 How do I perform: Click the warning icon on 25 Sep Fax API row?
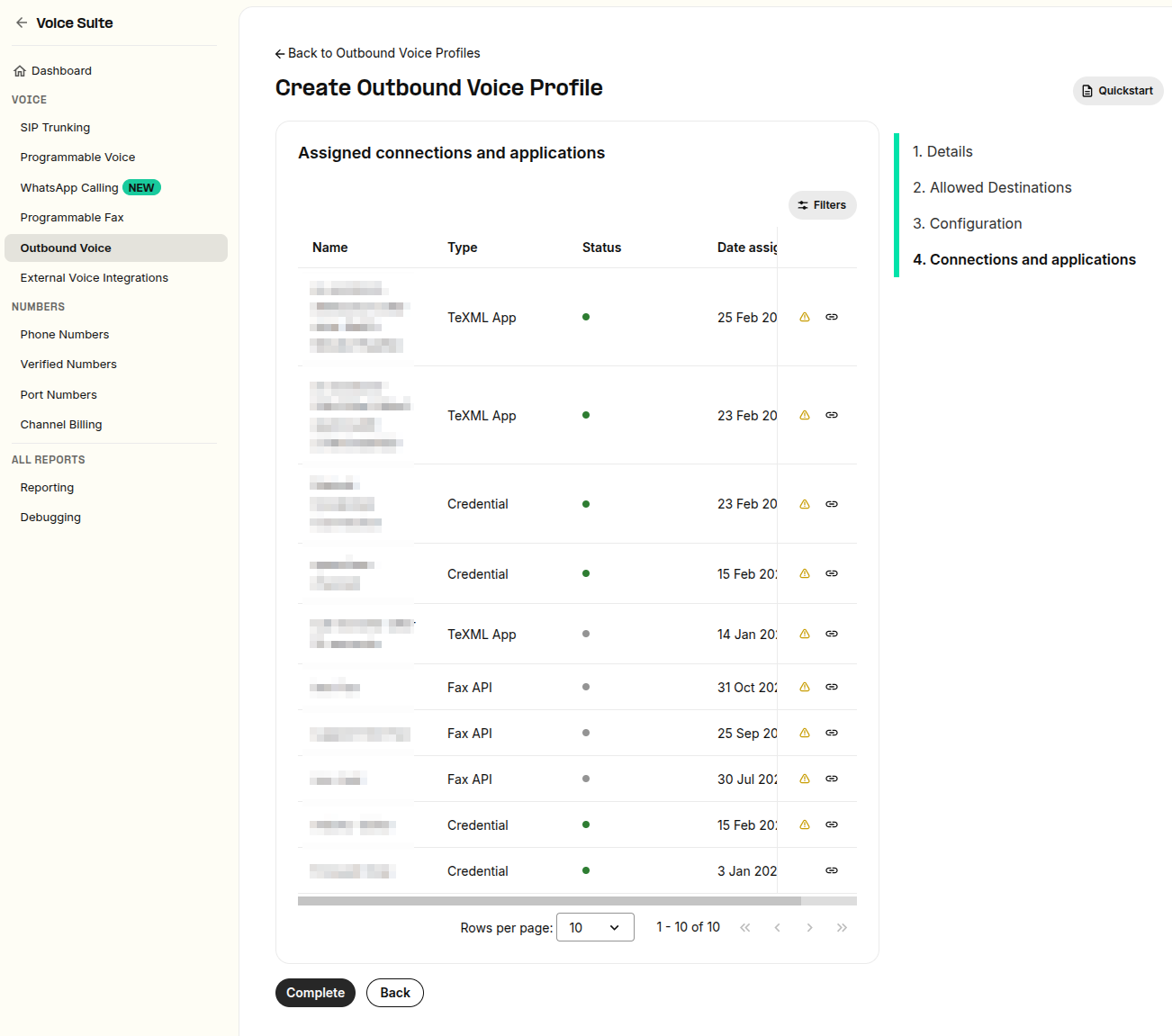pyautogui.click(x=805, y=733)
